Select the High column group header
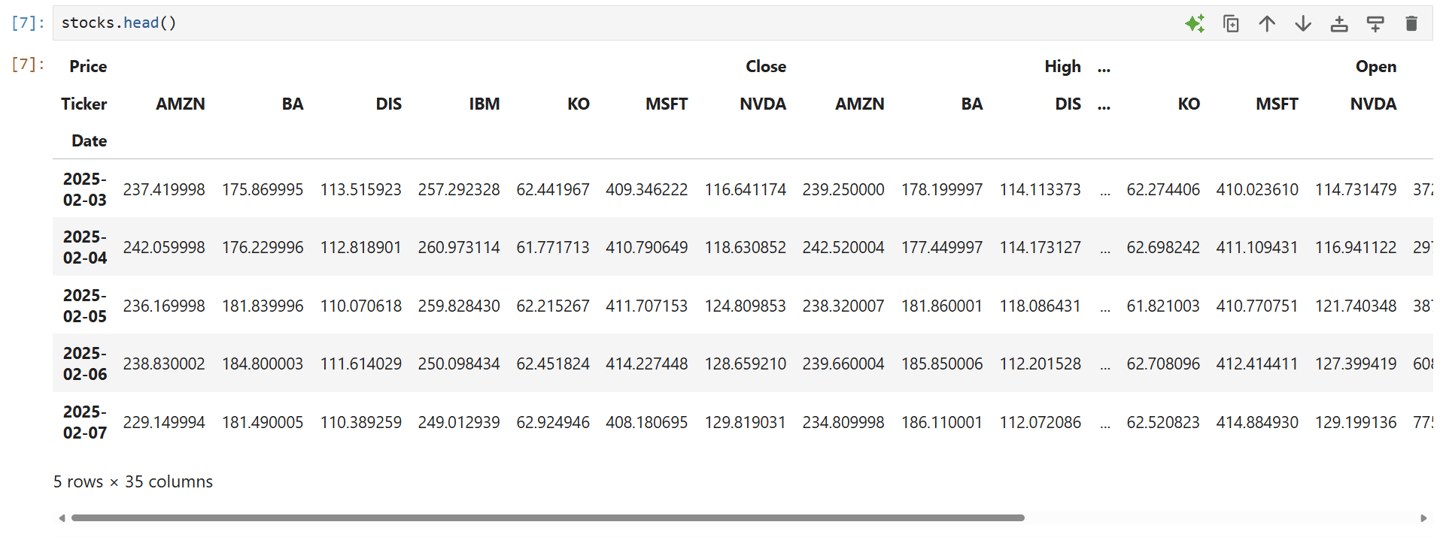Viewport: 1440px width, 537px height. tap(1062, 66)
